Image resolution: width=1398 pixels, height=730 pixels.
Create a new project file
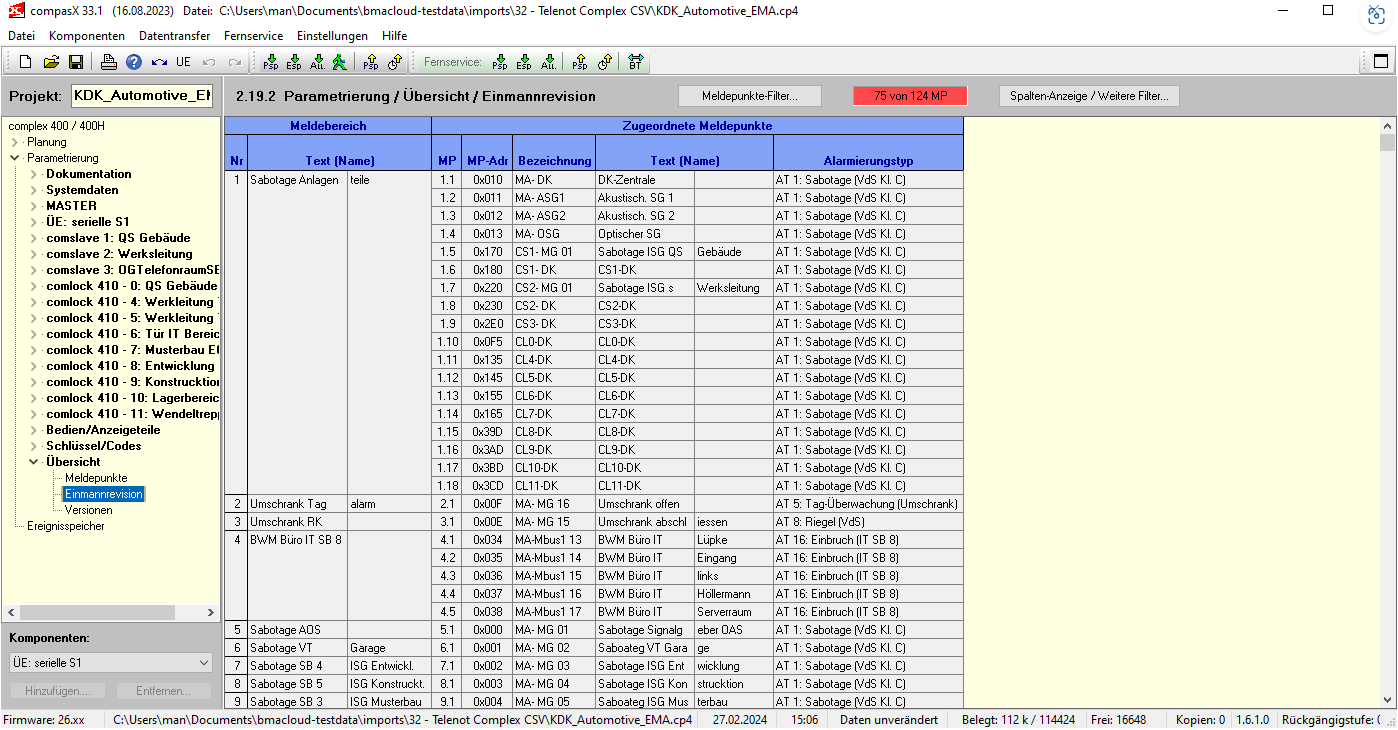[x=26, y=62]
